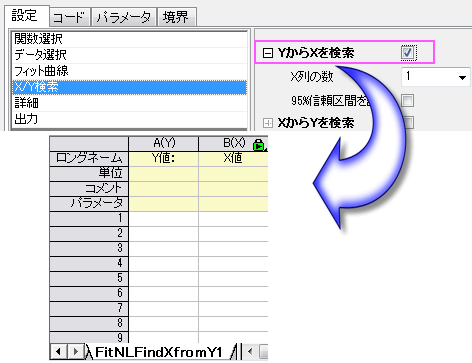Select 関数選択 in the settings list
The width and height of the screenshot is (472, 363).
pyautogui.click(x=129, y=39)
